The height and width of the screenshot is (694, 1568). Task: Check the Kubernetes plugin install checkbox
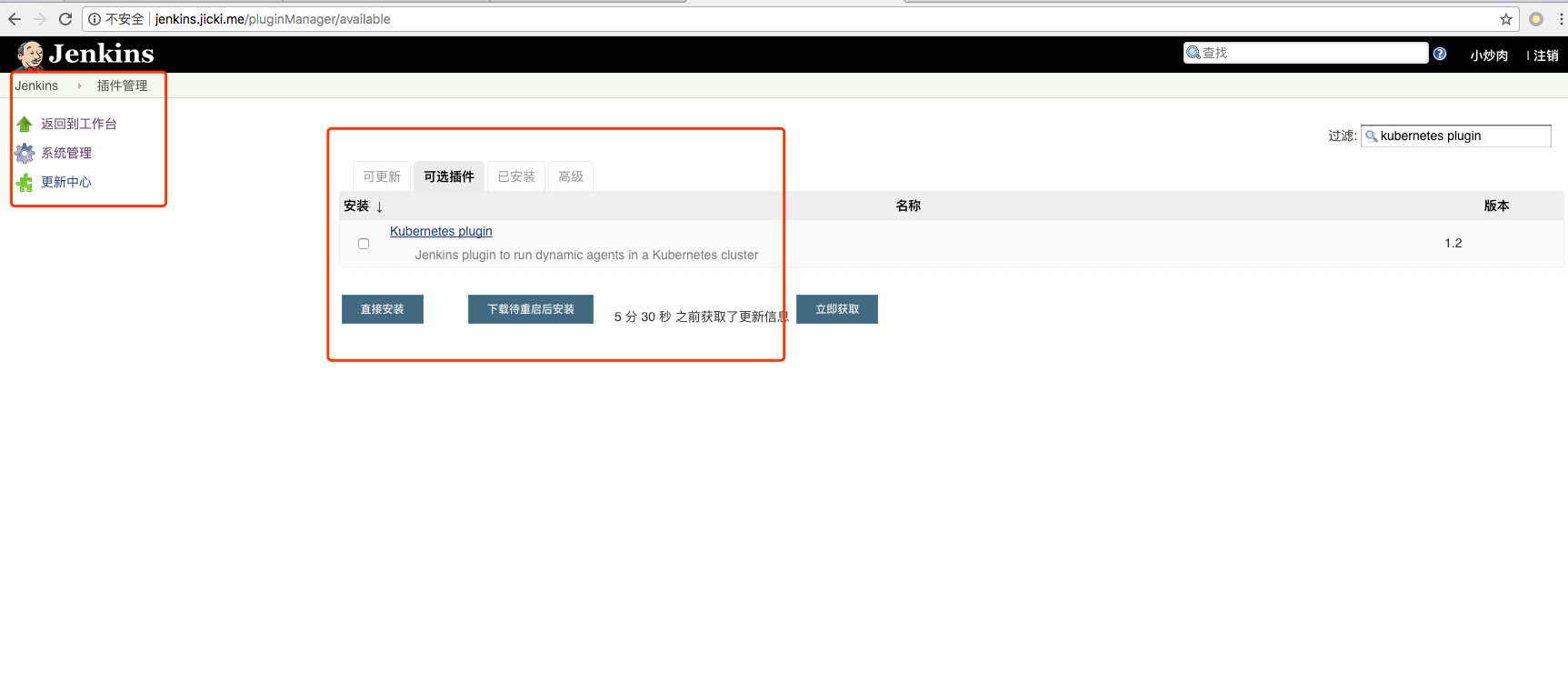point(364,244)
